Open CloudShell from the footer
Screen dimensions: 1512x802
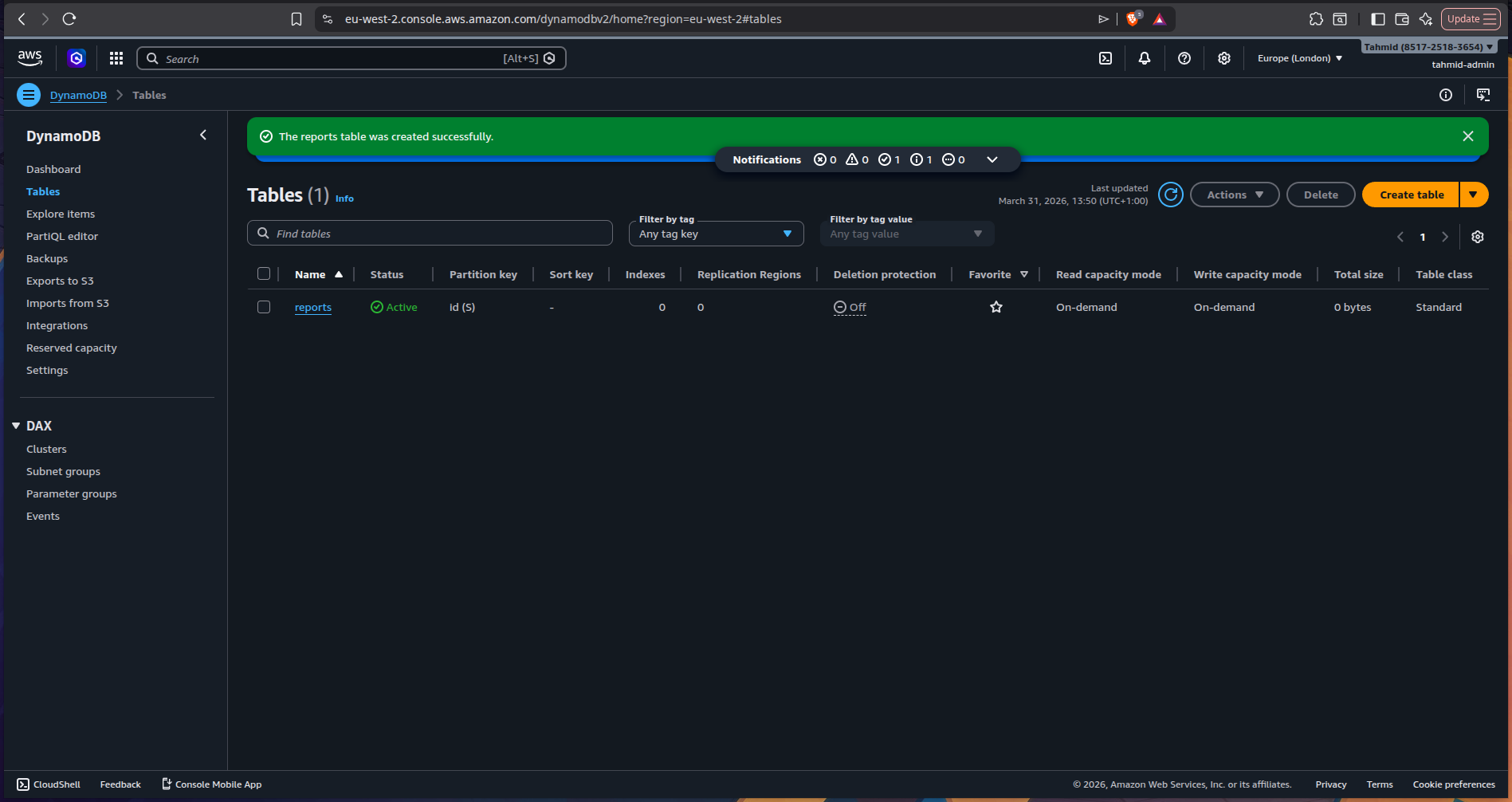(49, 784)
